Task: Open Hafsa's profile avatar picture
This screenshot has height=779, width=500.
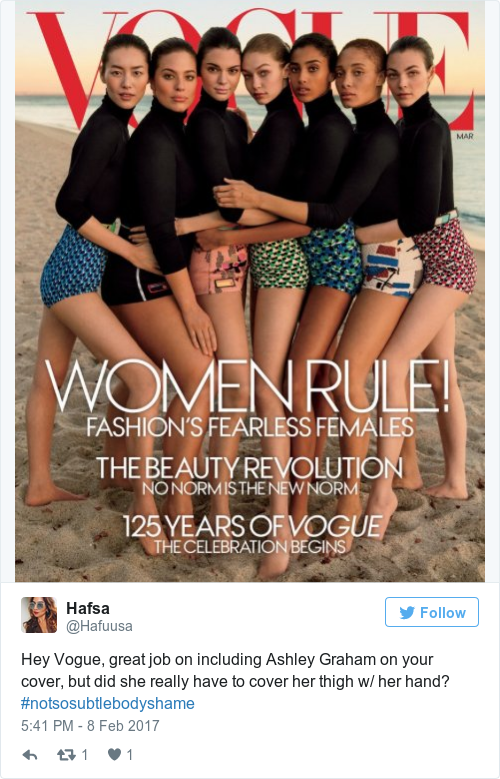Action: click(39, 615)
